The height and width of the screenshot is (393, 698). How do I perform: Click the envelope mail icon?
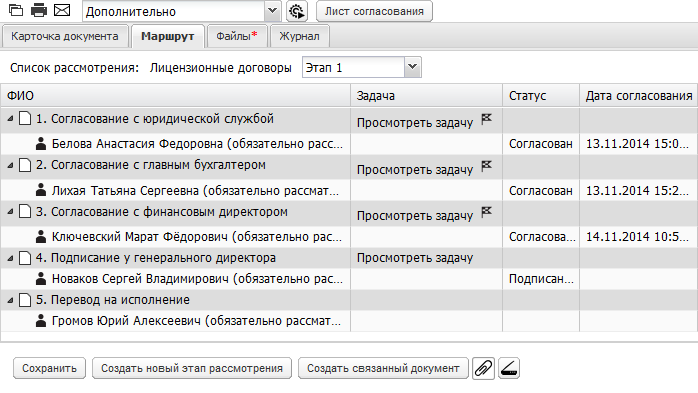point(62,10)
